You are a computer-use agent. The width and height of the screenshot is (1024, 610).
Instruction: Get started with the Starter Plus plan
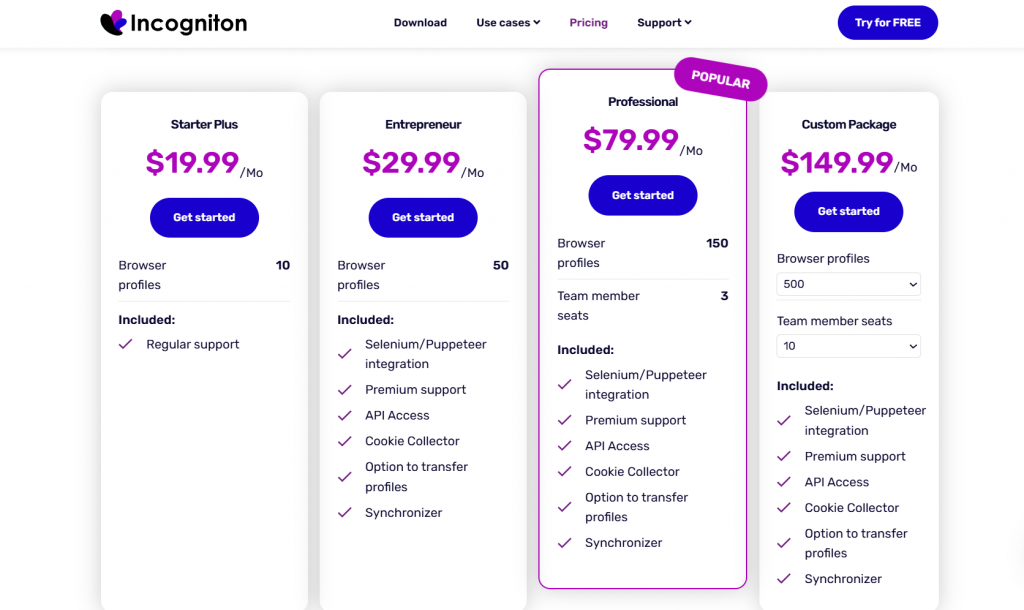(x=204, y=217)
